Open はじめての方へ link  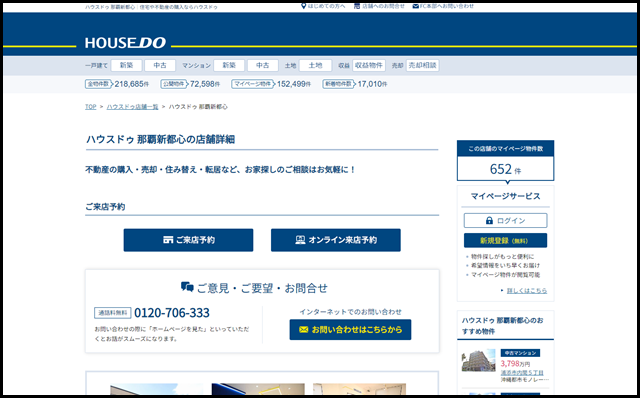[327, 6]
